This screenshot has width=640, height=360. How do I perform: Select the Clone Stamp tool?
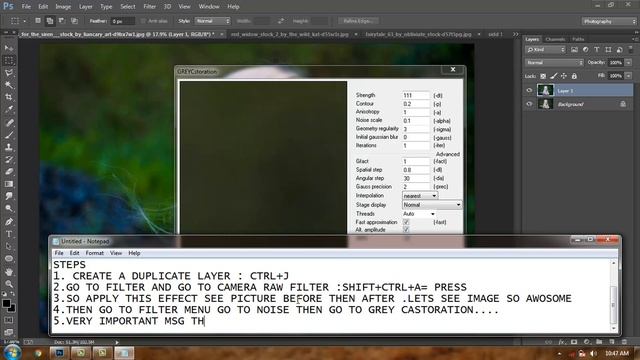(9, 147)
